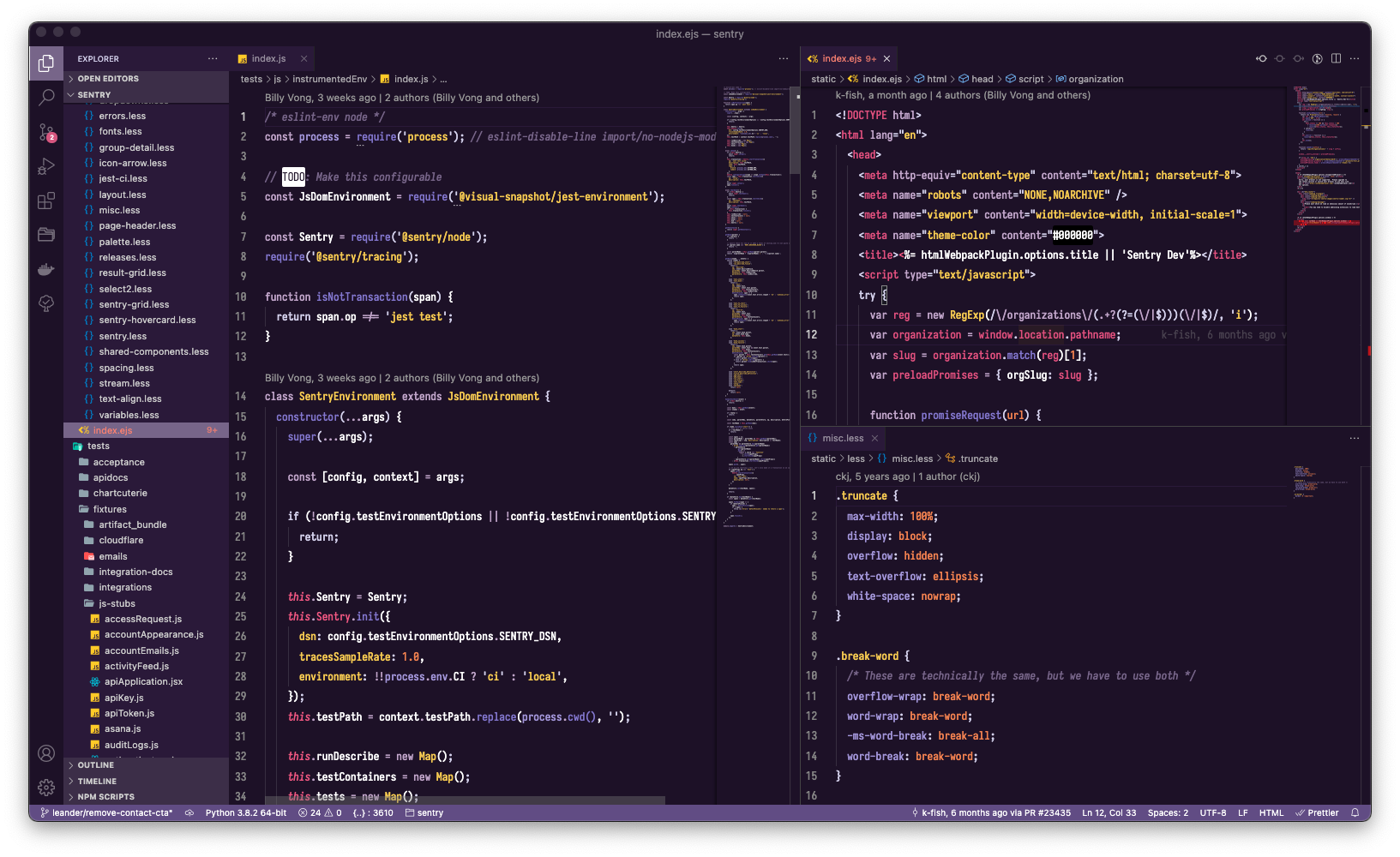Open Explorer panel more actions ellipsis
Viewport: 1400px width, 857px height.
(x=213, y=58)
